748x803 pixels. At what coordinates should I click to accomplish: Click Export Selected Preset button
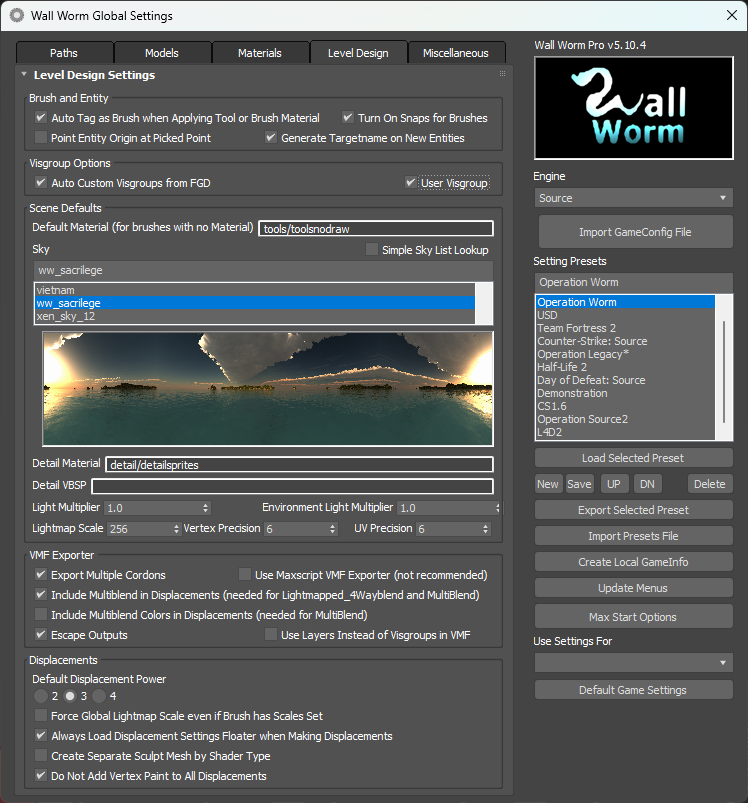click(x=633, y=510)
